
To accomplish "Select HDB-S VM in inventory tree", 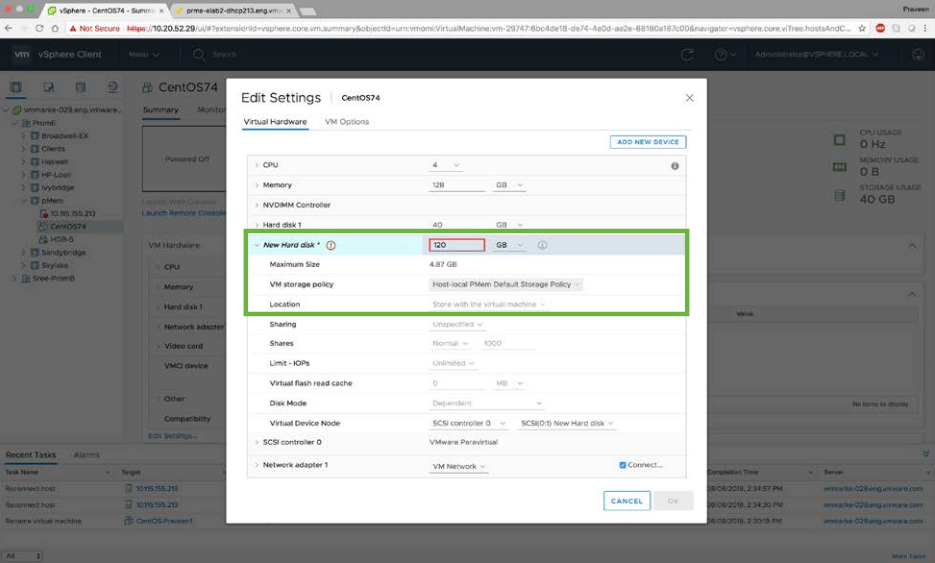I will [x=61, y=239].
